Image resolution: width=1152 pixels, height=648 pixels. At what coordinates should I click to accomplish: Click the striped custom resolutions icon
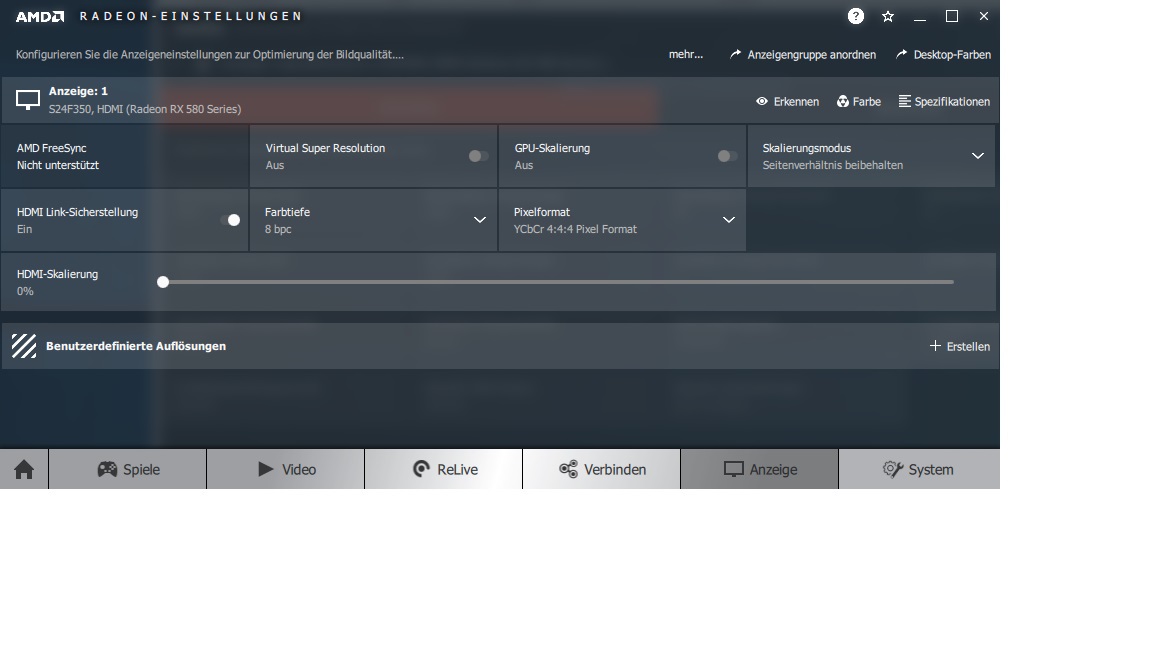coord(24,346)
